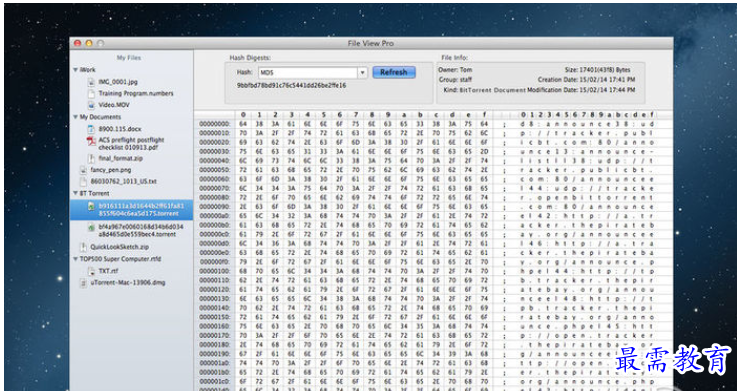Viewport: 737px width, 391px height.
Task: Open the Hash type dropdown arrow
Action: [x=362, y=73]
